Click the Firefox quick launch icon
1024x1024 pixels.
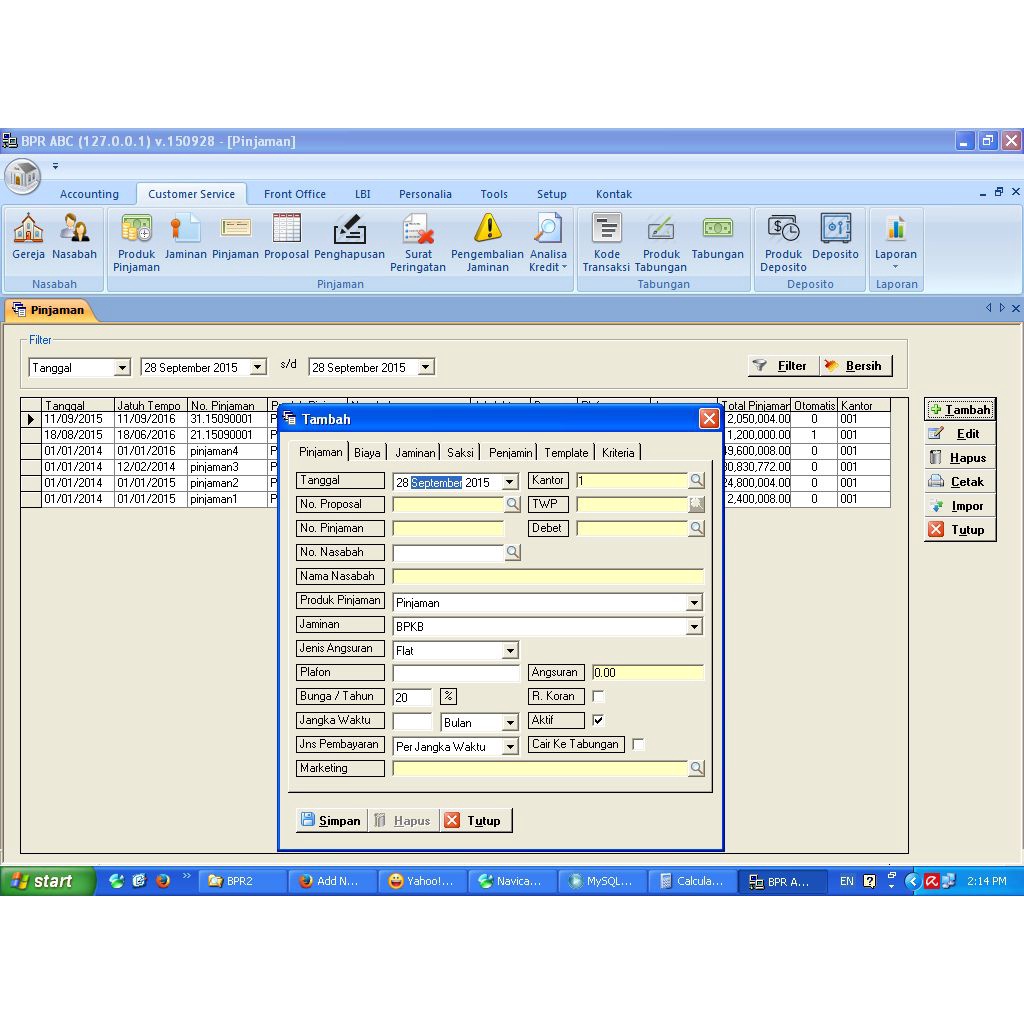point(163,881)
